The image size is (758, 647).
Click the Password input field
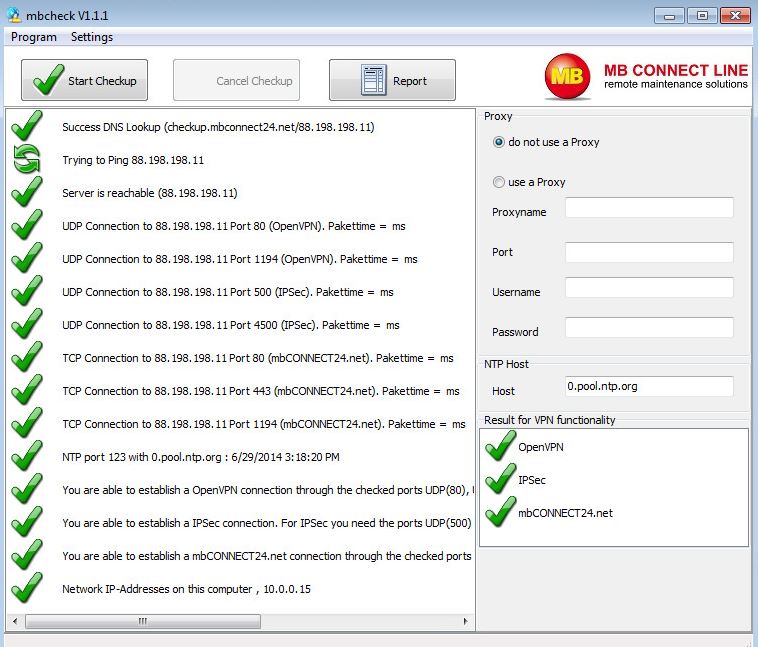649,327
